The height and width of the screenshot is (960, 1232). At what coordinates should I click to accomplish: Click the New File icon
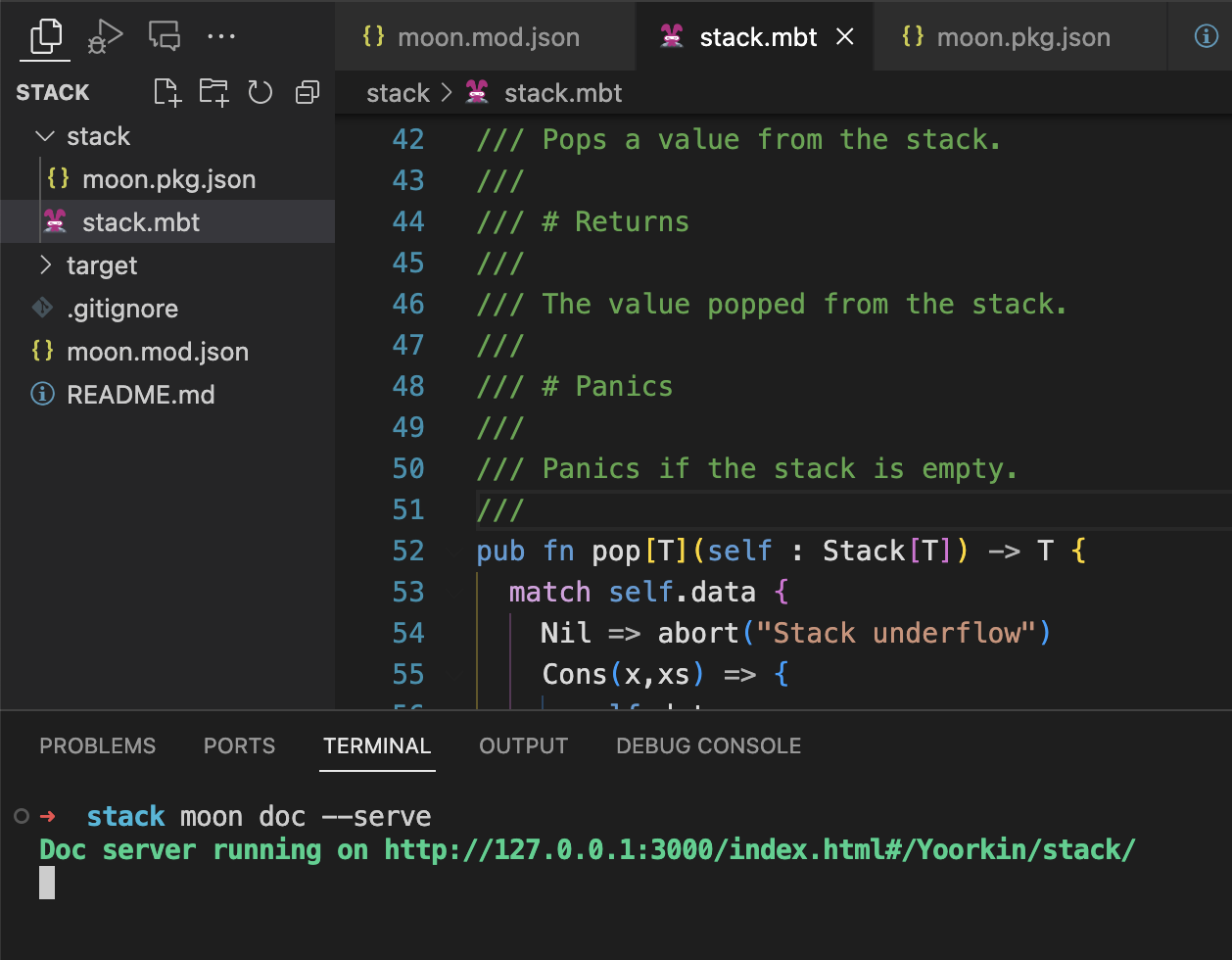(x=167, y=92)
